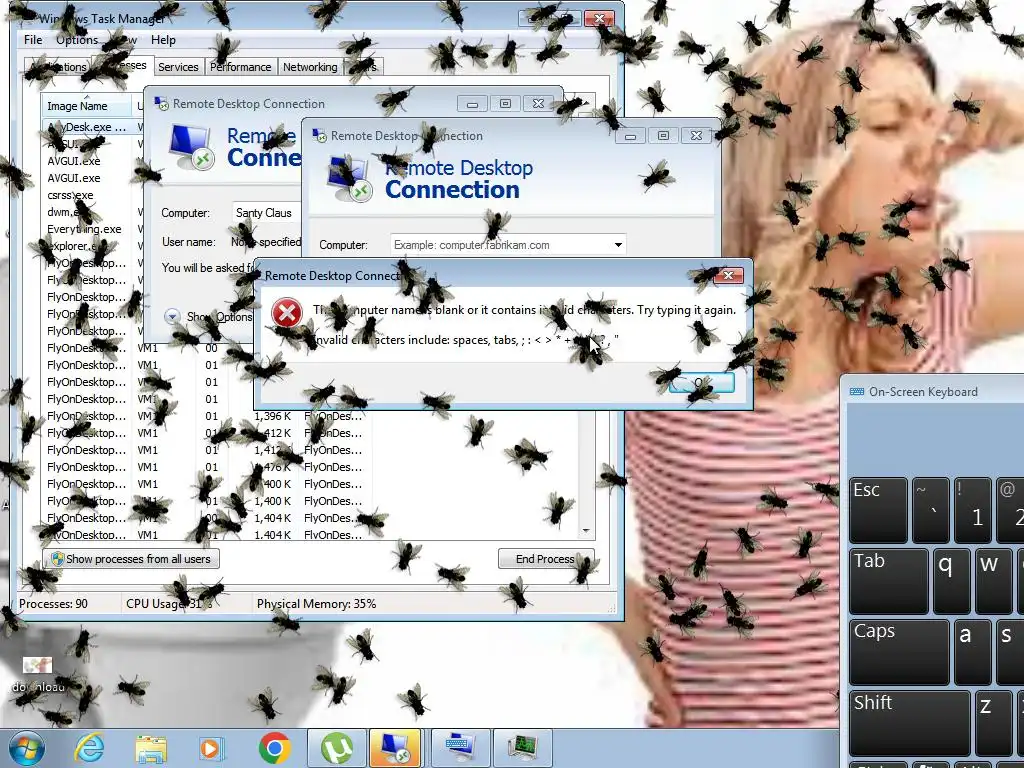Image resolution: width=1024 pixels, height=768 pixels.
Task: Click Show processes from all users
Action: (131, 559)
